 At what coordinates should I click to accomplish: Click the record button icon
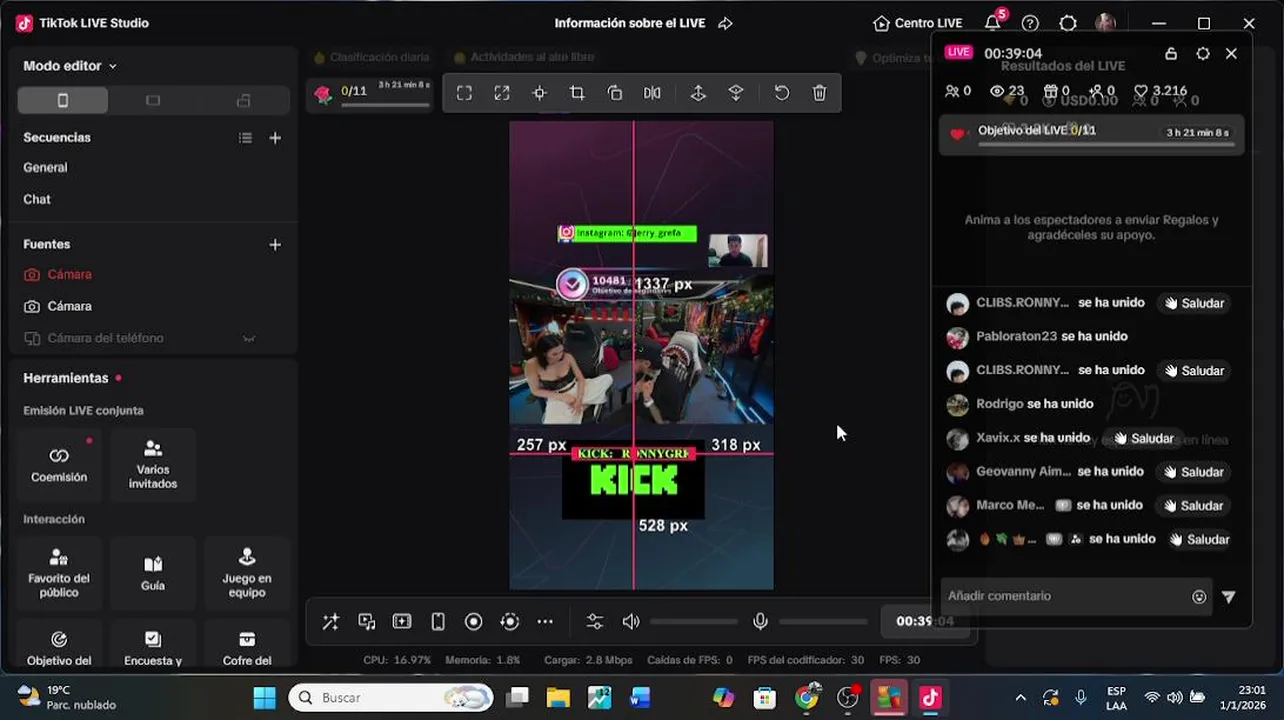tap(474, 622)
